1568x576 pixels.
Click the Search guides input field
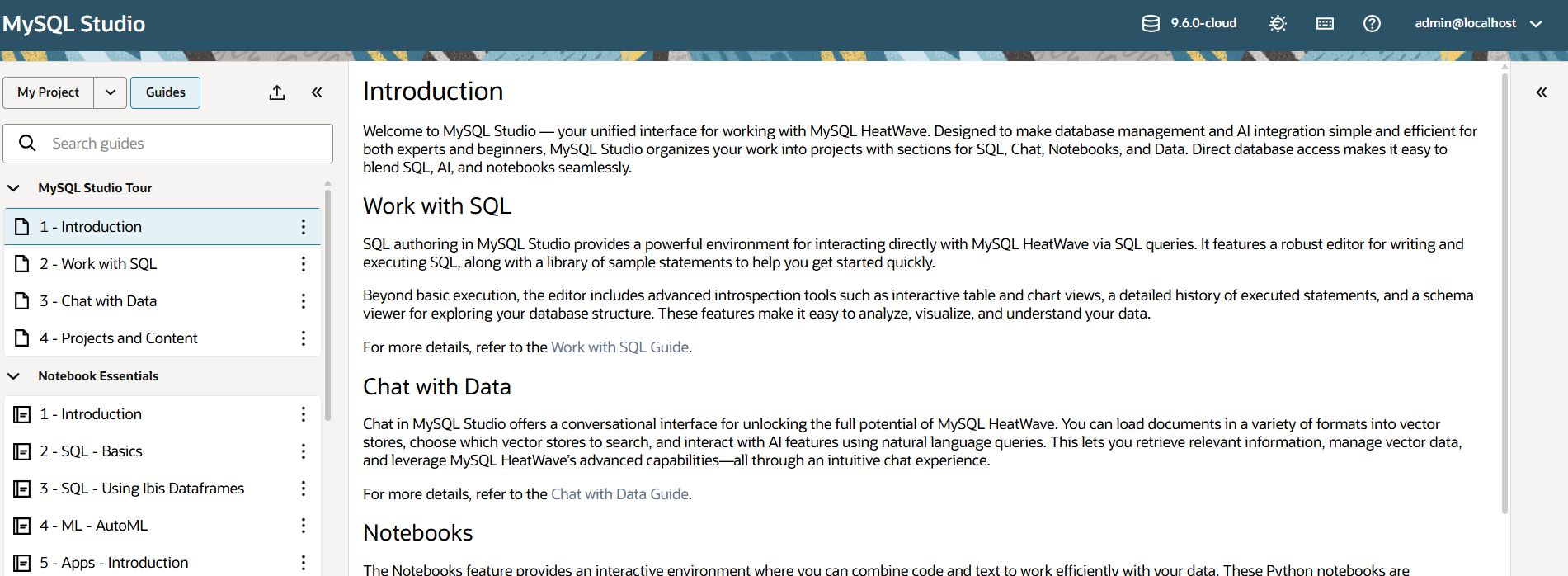pyautogui.click(x=181, y=144)
